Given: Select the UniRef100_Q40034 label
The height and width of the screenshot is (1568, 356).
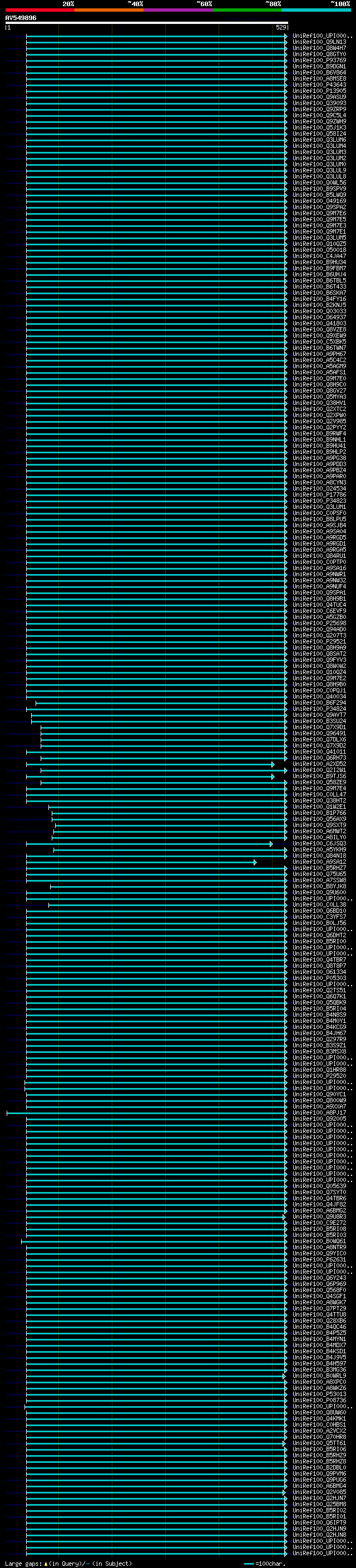Looking at the screenshot, I should point(319,696).
